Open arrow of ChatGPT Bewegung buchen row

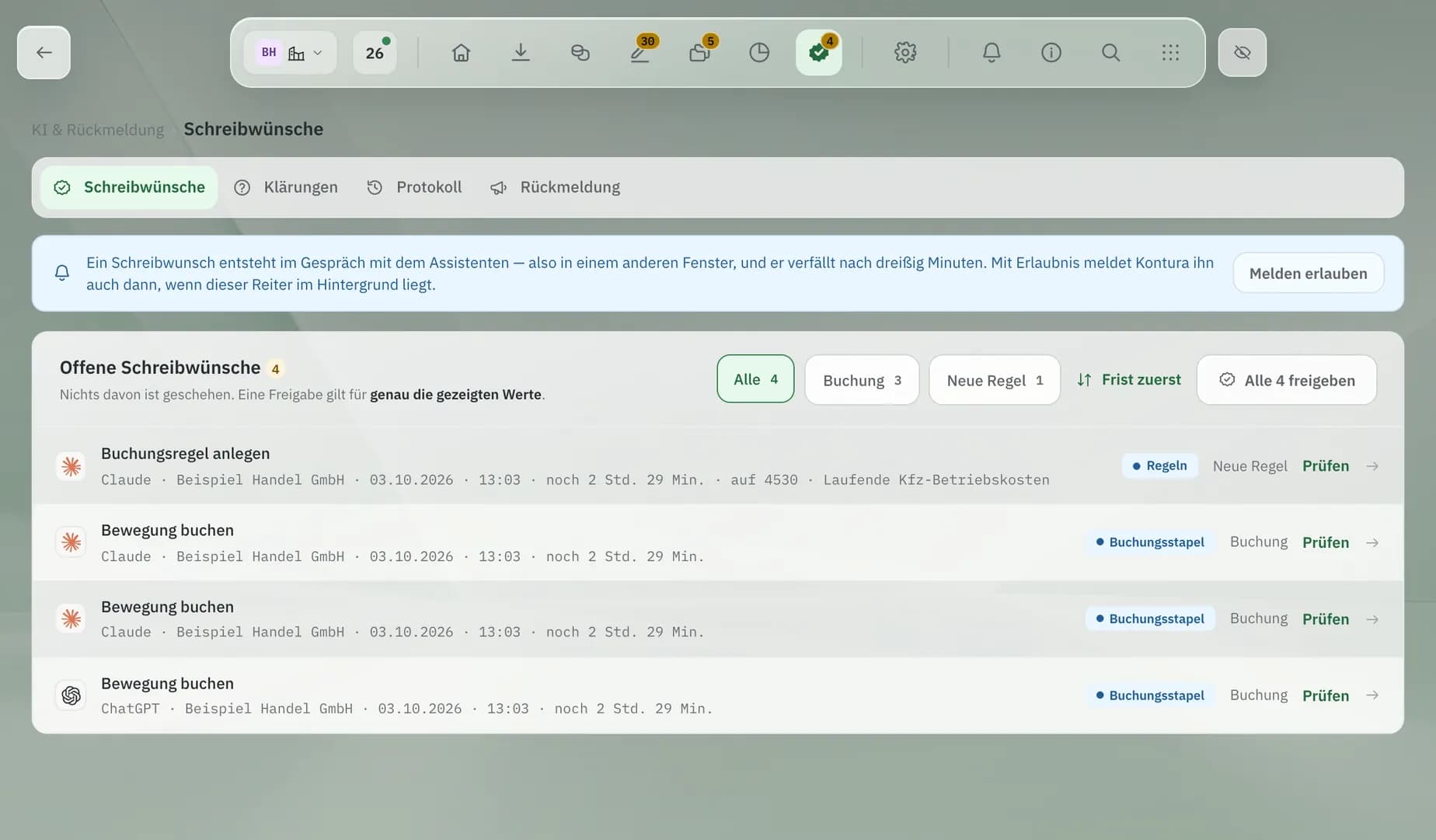click(1372, 695)
